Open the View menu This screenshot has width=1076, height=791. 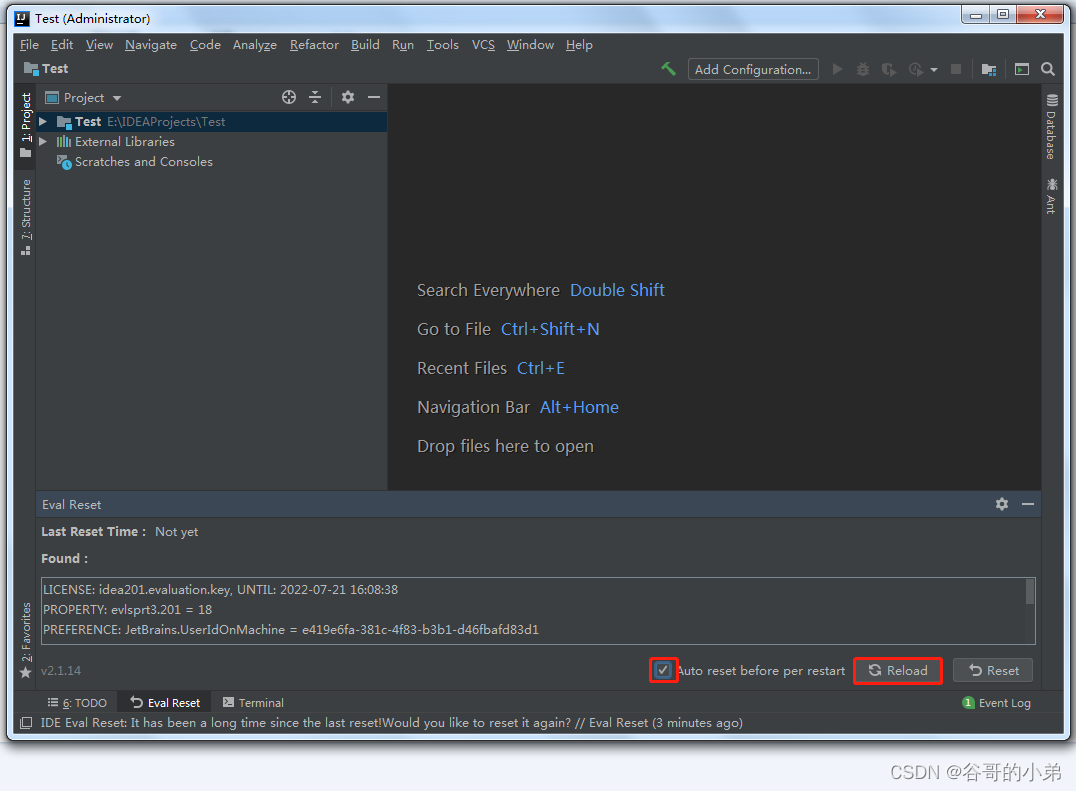click(x=99, y=45)
